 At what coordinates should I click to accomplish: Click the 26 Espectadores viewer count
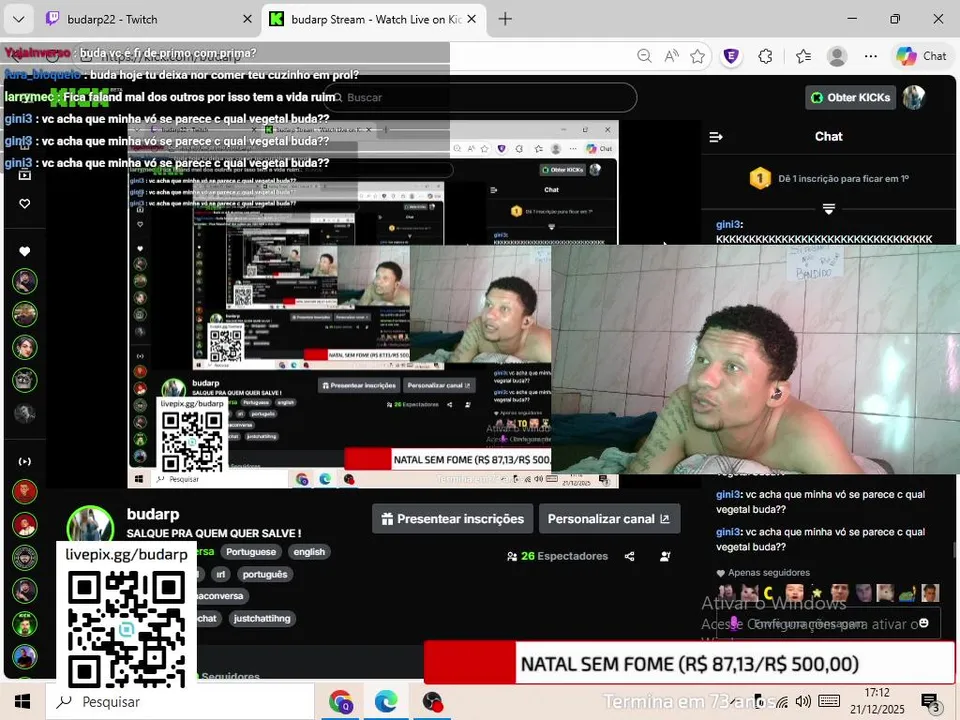tap(558, 557)
